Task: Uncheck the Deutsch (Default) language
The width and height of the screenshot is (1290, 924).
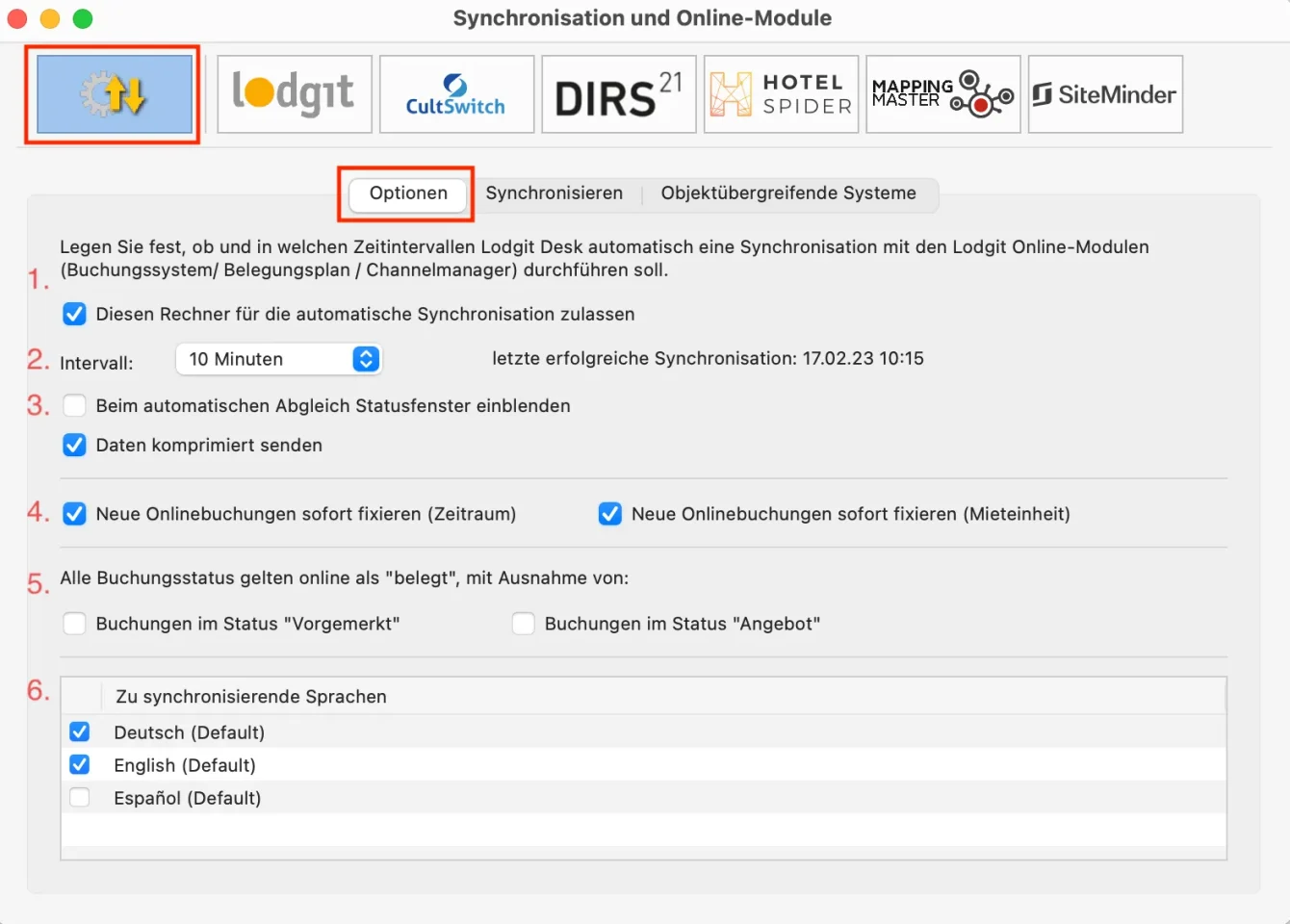Action: (80, 732)
